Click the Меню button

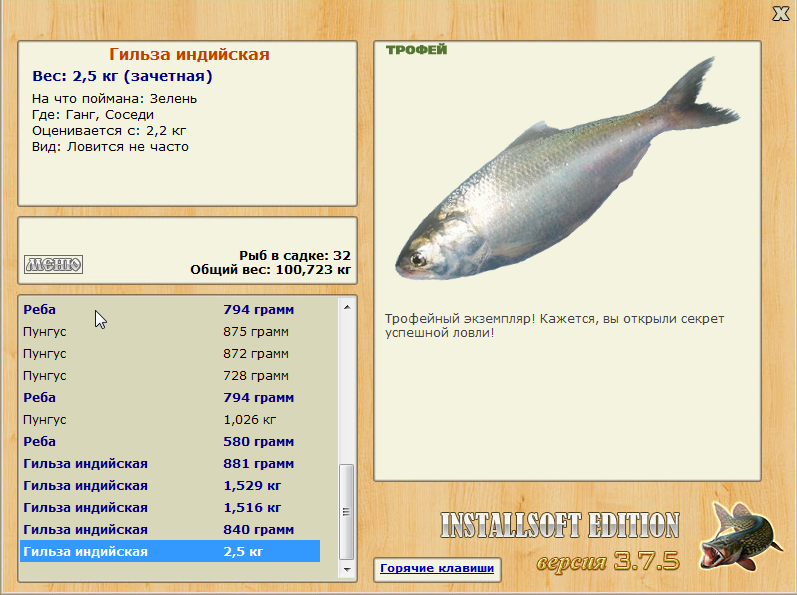(x=53, y=264)
